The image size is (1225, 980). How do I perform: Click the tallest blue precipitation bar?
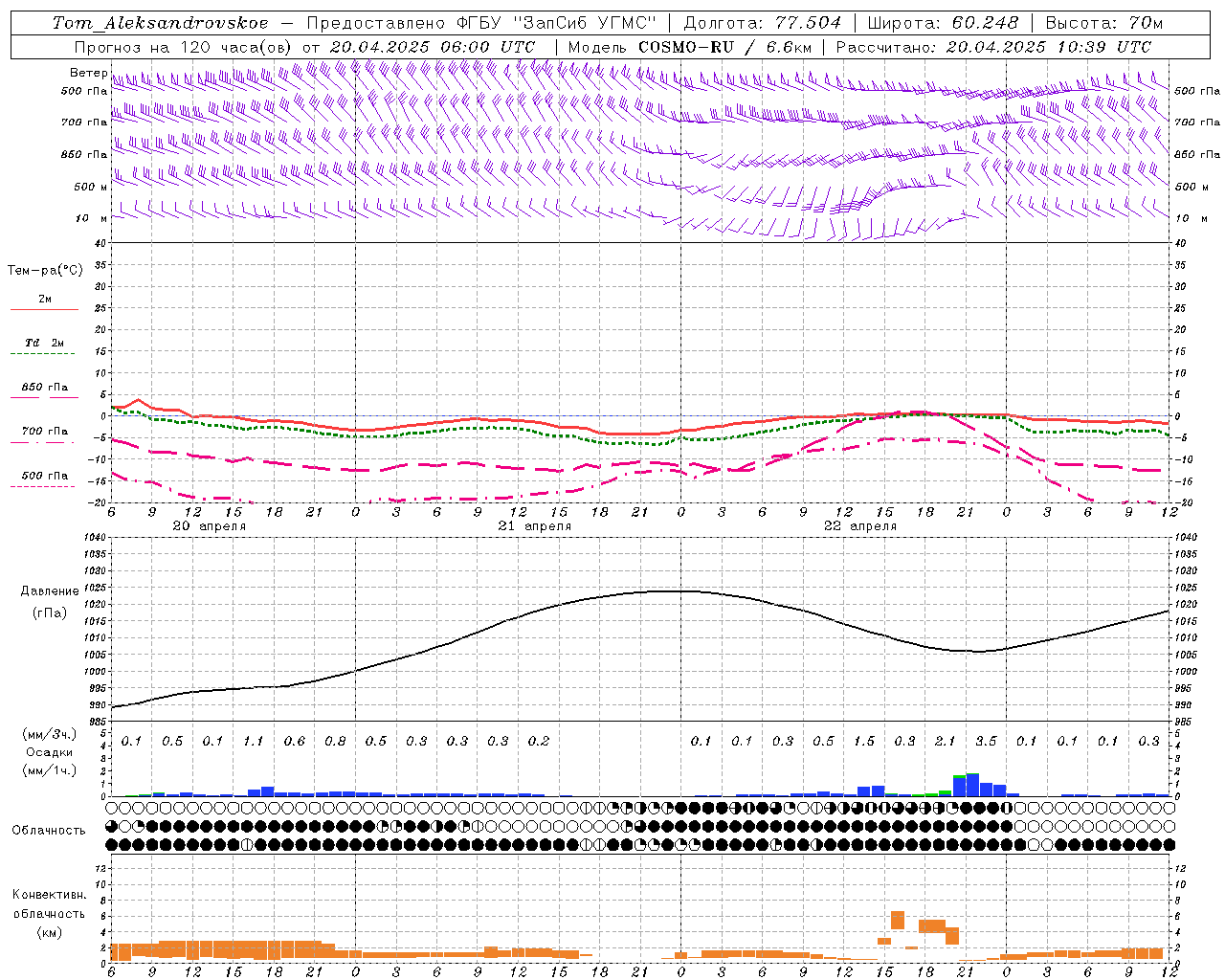[972, 785]
